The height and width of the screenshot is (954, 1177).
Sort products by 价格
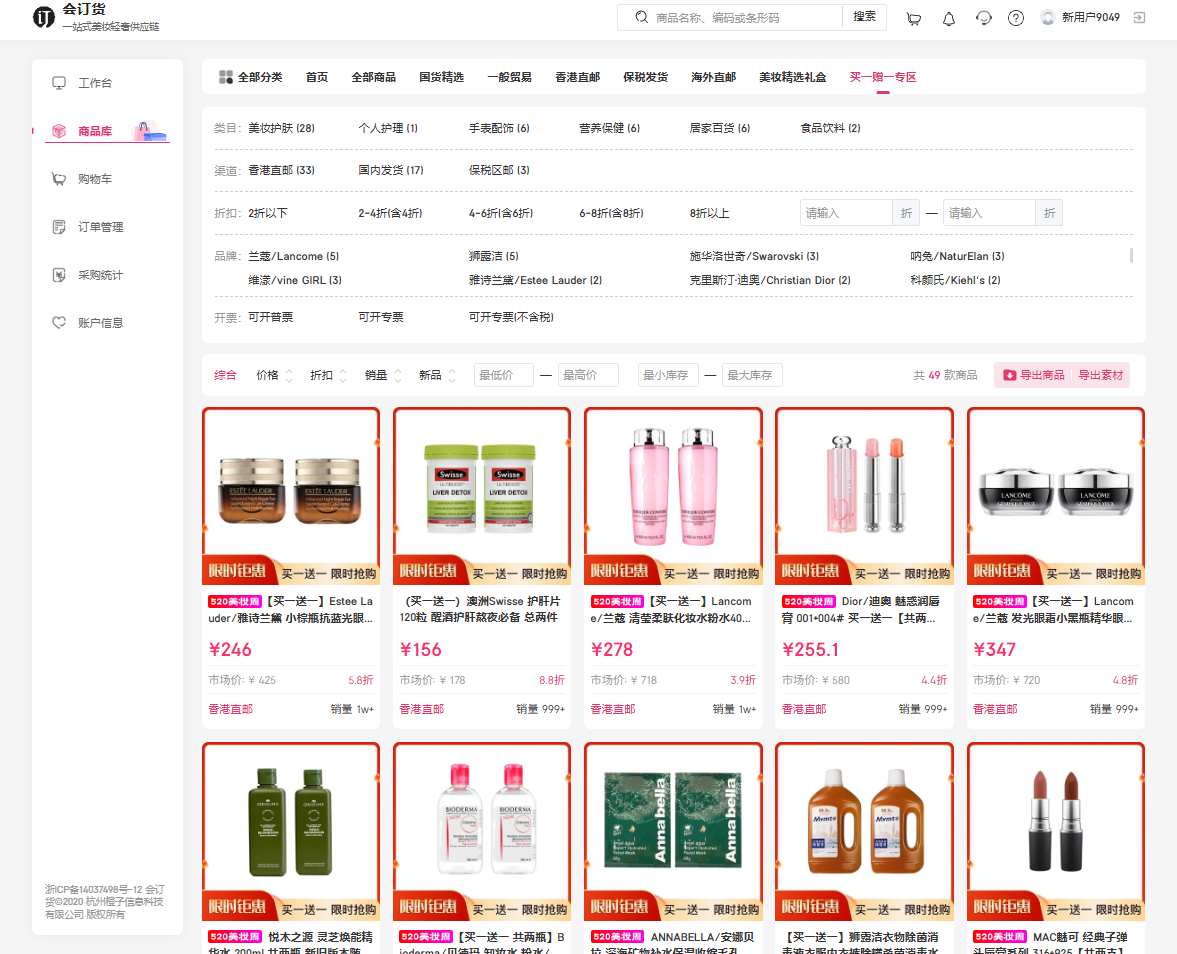tap(274, 375)
